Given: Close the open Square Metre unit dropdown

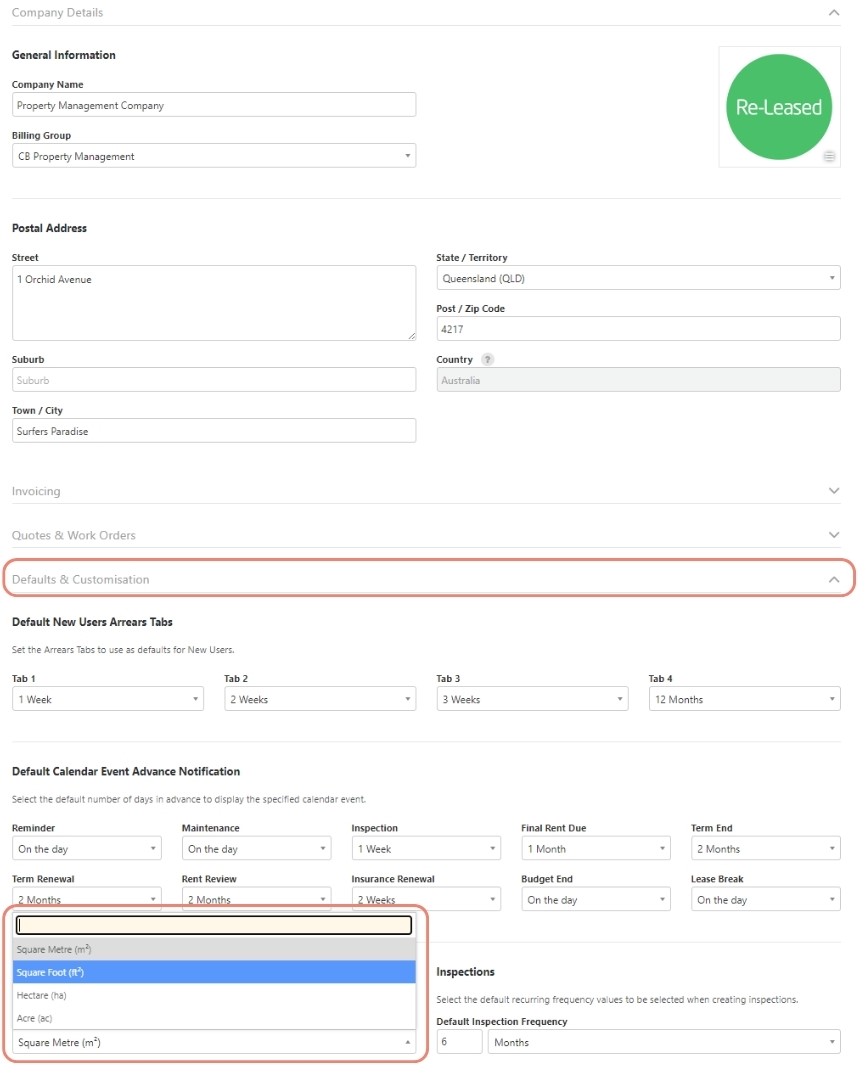Looking at the screenshot, I should coord(214,1042).
